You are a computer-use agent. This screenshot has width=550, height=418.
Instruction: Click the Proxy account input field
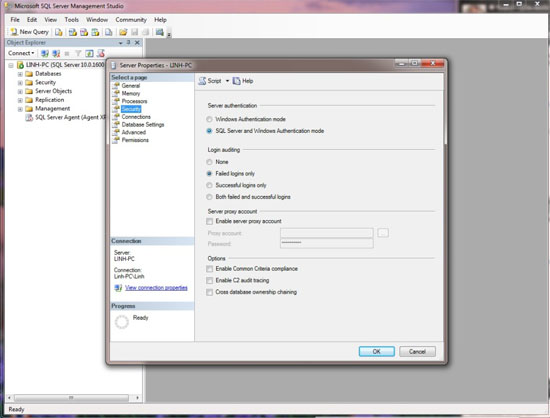click(327, 233)
